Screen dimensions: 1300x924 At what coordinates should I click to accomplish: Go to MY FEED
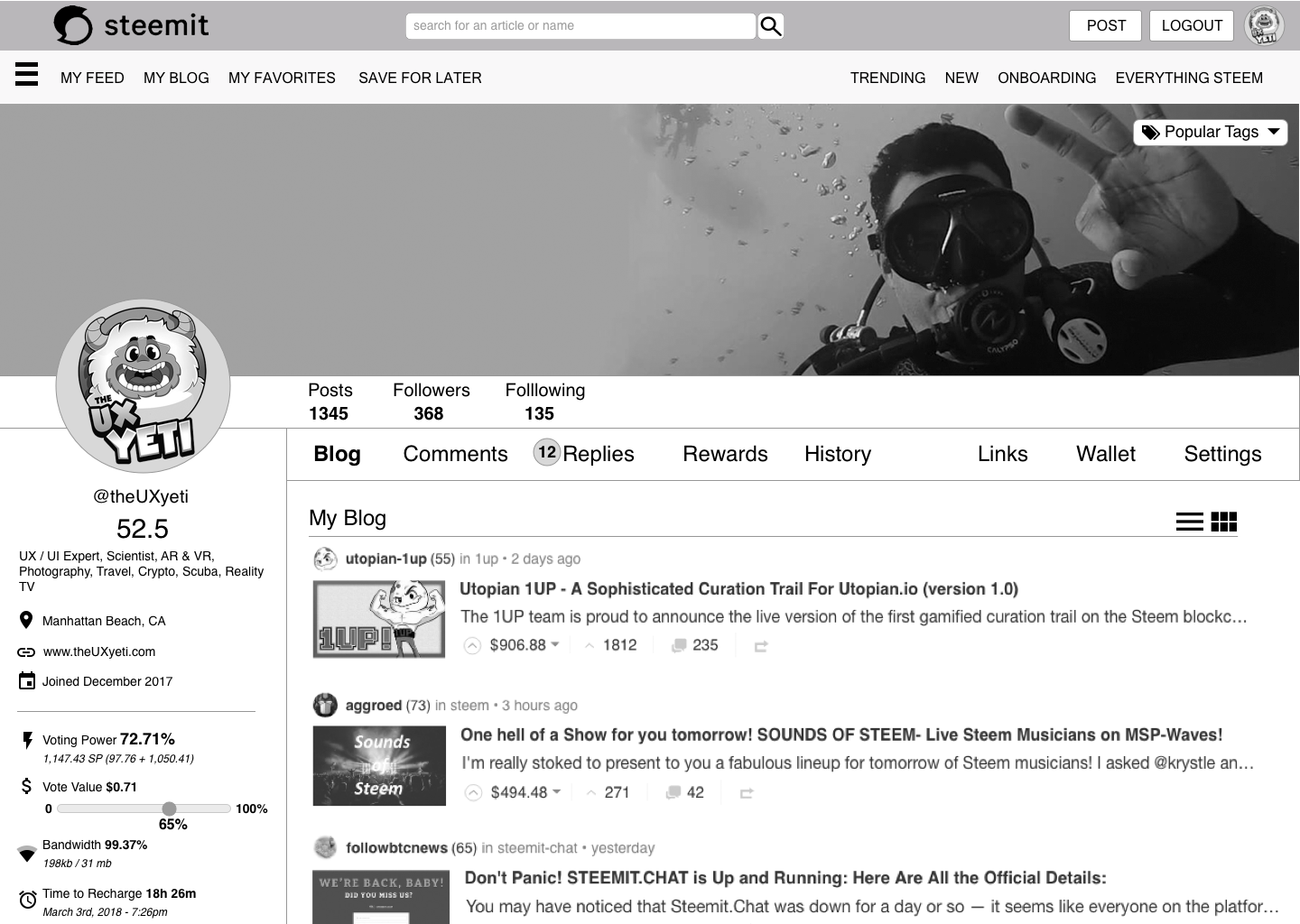92,78
